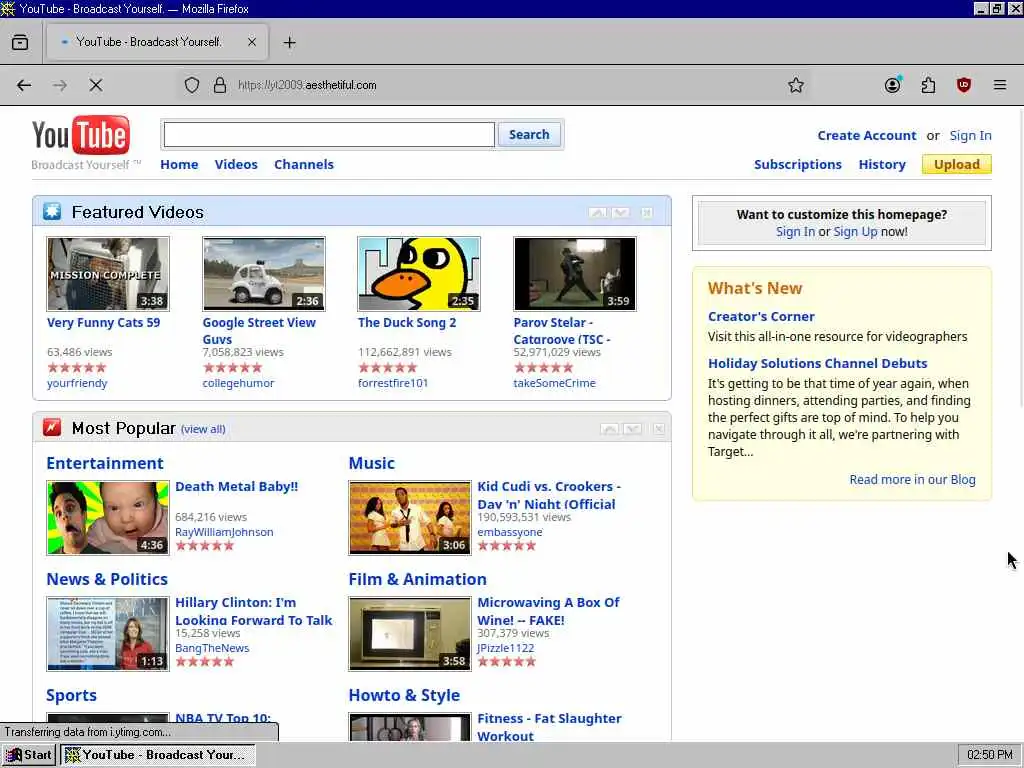Click the Featured Videos star icon
This screenshot has height=768, width=1024.
point(52,212)
